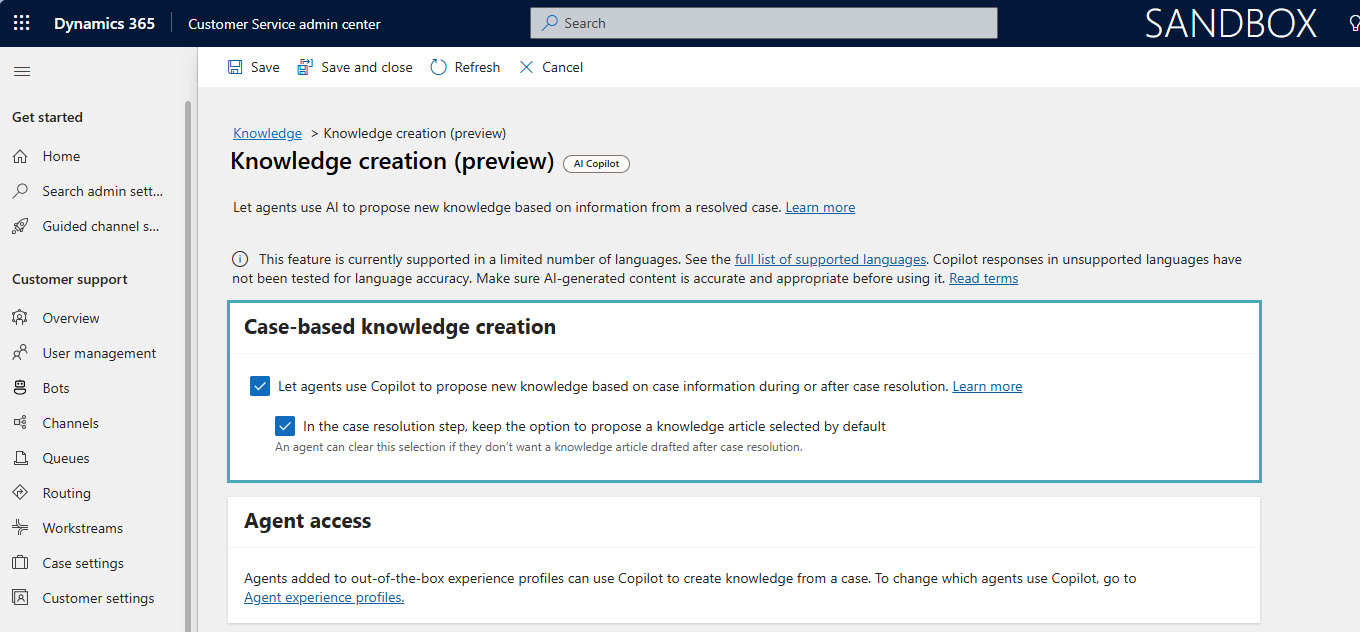Click the Cancel X icon
Image resolution: width=1360 pixels, height=632 pixels.
pos(526,67)
